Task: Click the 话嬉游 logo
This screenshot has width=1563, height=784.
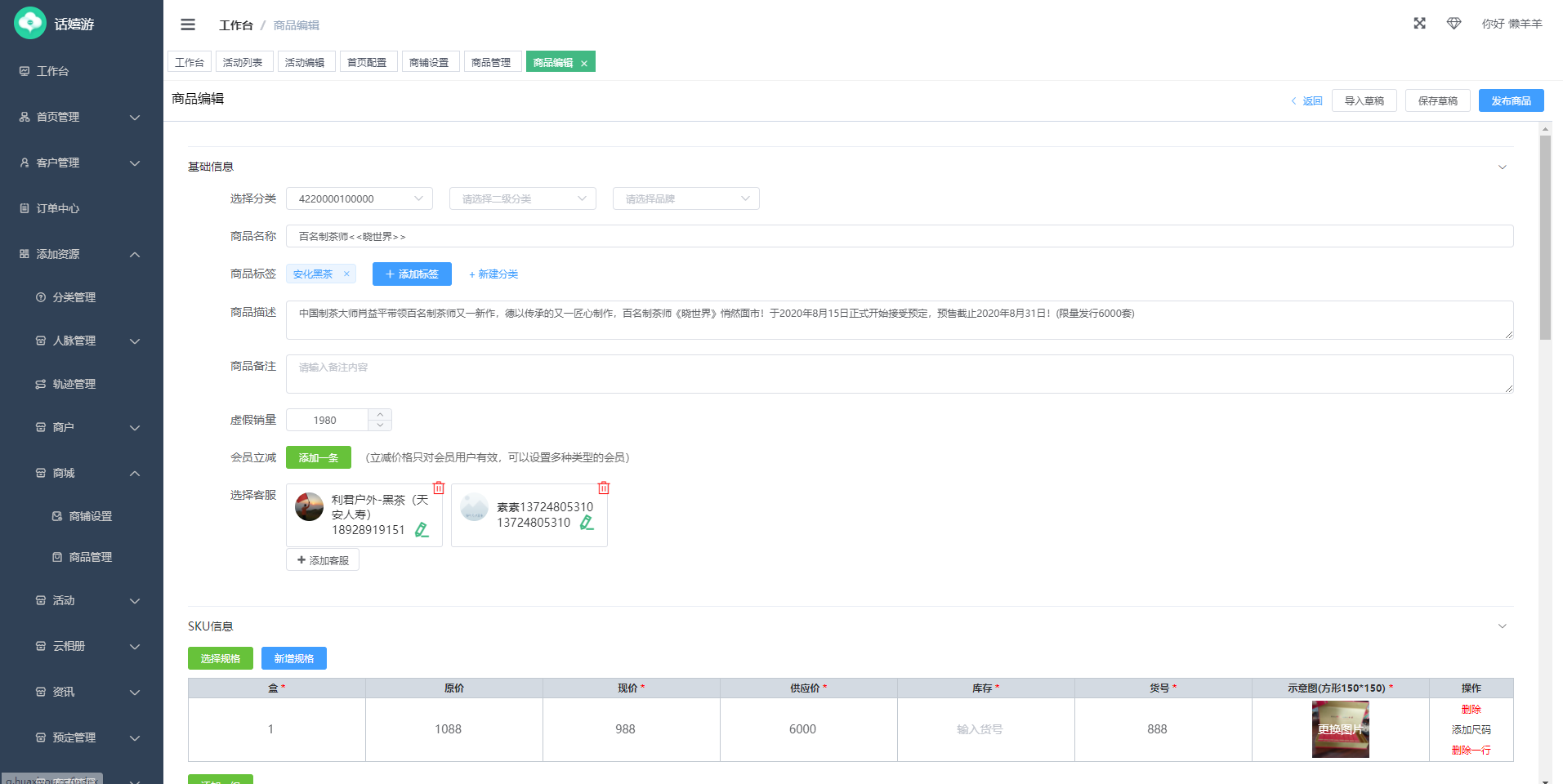Action: pyautogui.click(x=55, y=24)
